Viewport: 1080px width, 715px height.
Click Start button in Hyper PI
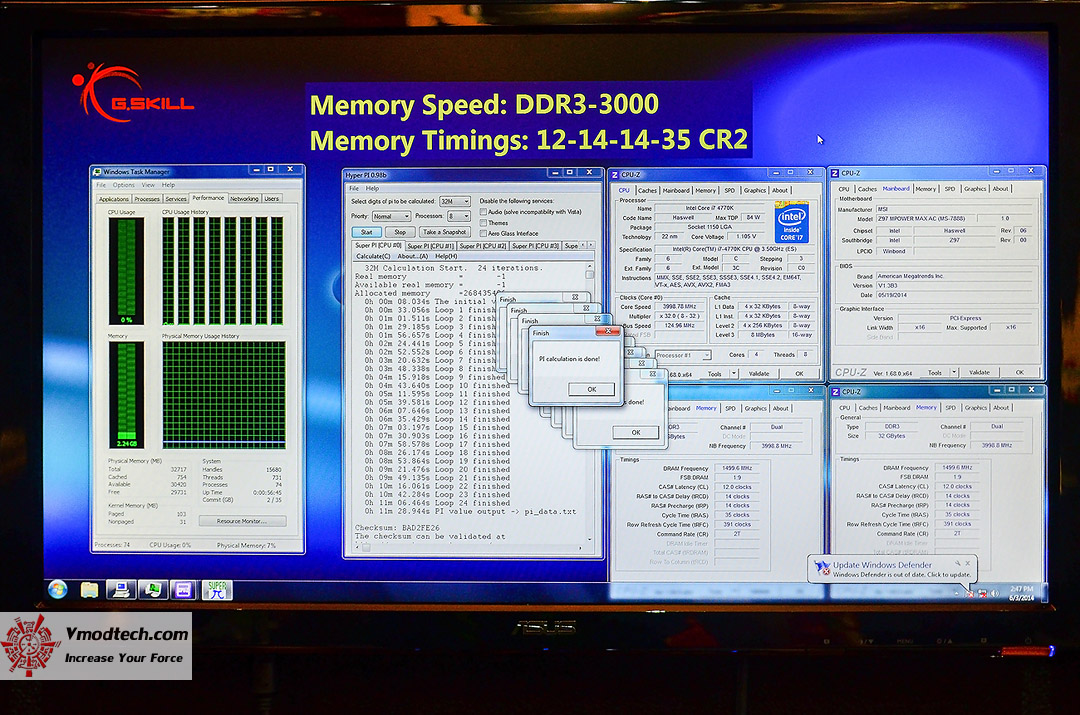click(x=366, y=232)
